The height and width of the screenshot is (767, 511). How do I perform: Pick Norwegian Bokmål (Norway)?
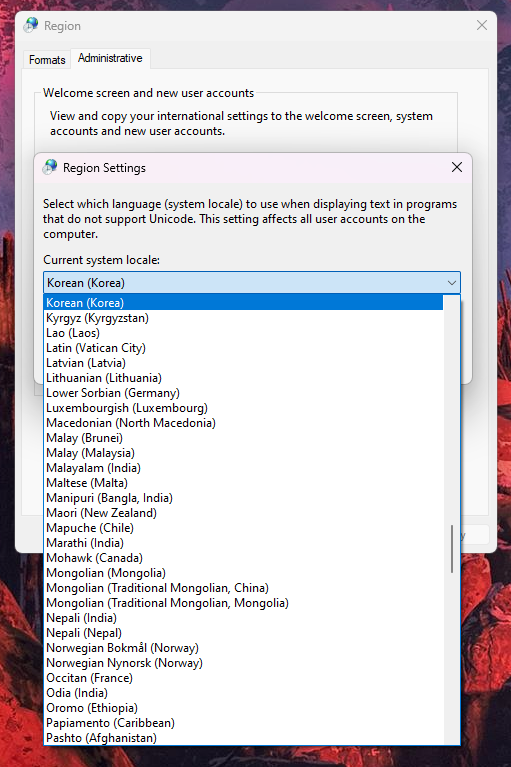(x=244, y=648)
